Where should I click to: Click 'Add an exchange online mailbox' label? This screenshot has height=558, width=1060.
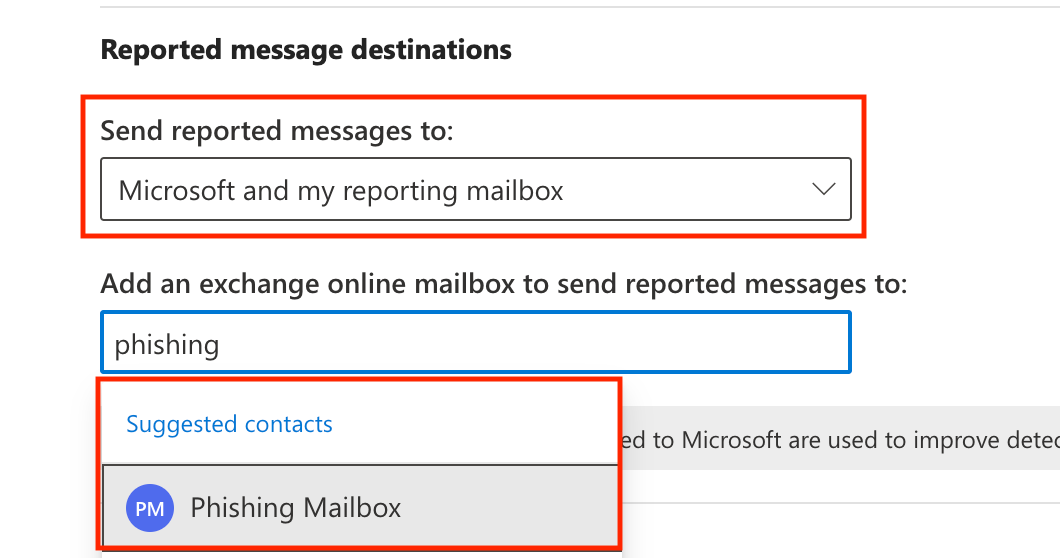click(503, 284)
